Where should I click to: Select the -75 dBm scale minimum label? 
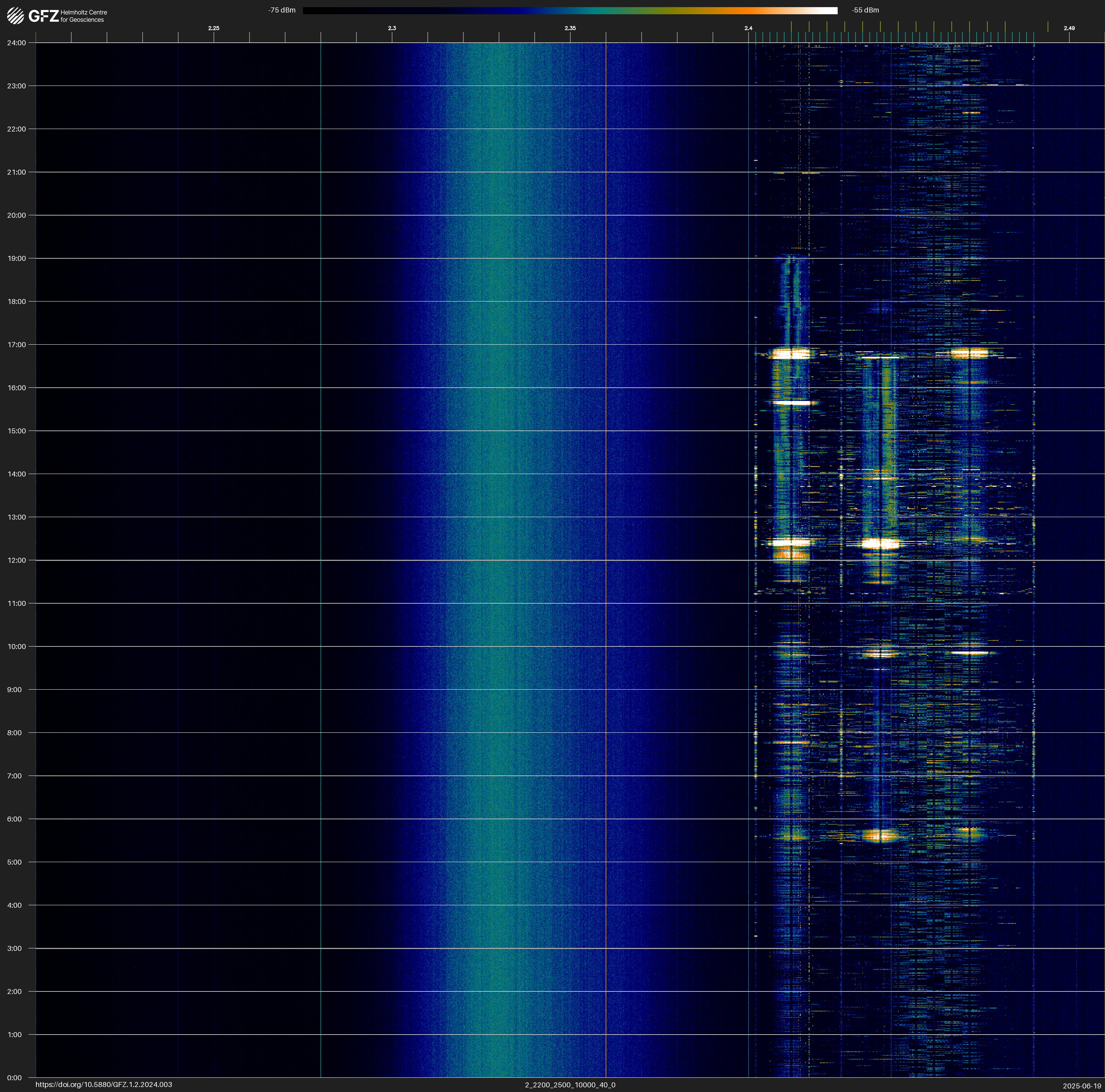click(282, 10)
